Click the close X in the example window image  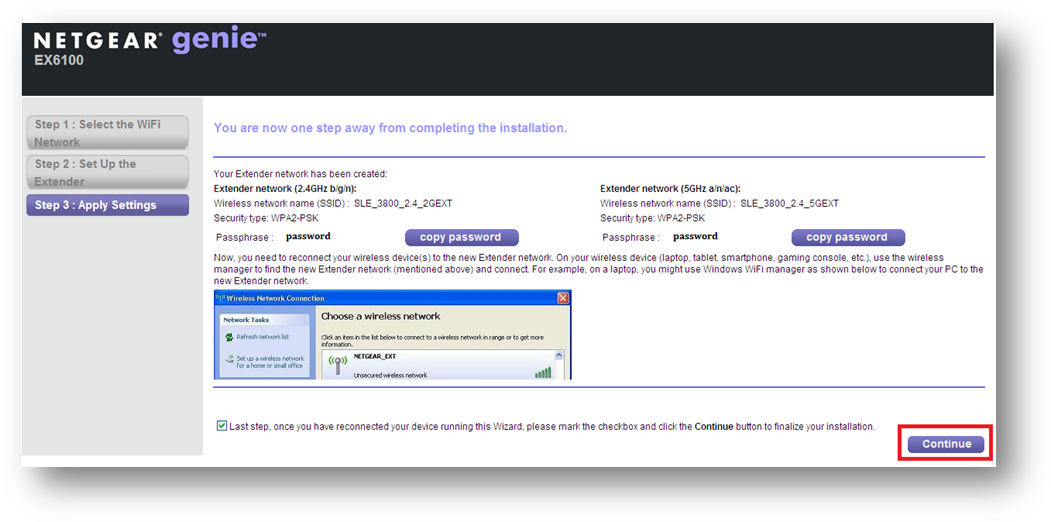(563, 298)
